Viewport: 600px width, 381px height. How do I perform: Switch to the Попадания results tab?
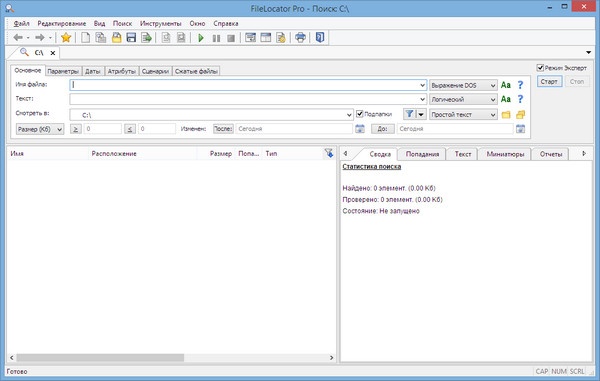click(422, 154)
